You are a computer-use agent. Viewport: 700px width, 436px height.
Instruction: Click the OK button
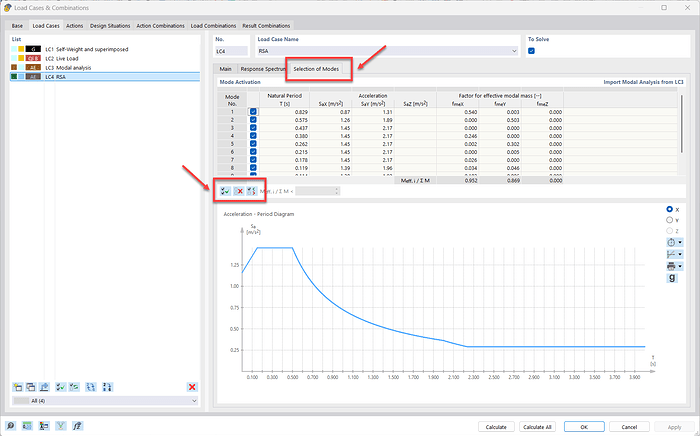point(583,426)
